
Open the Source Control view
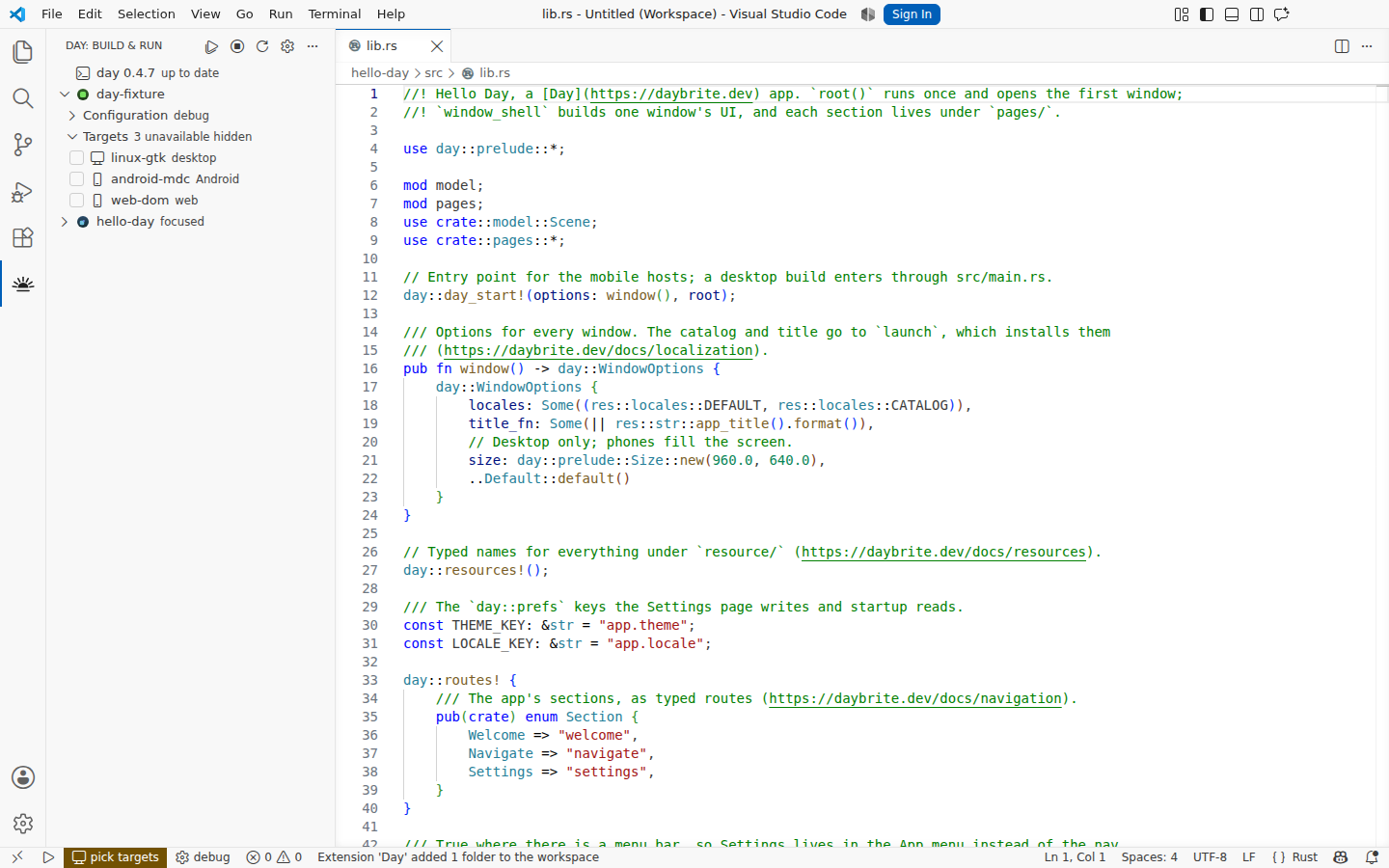(23, 145)
